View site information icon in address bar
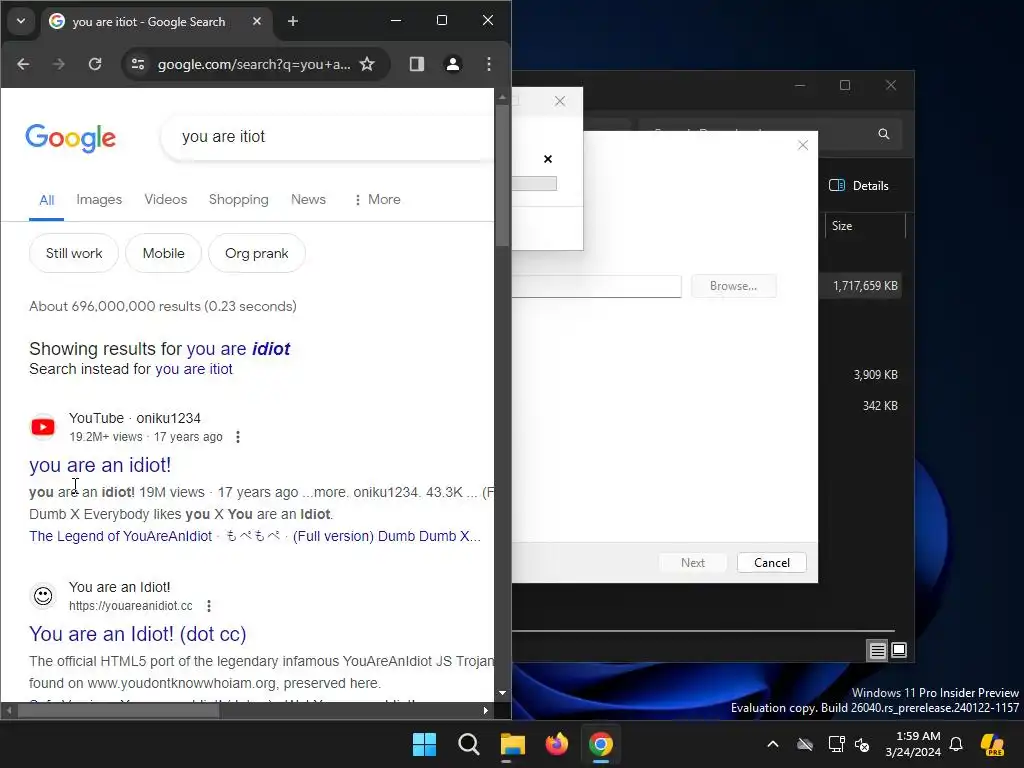Viewport: 1024px width, 768px height. pos(138,64)
